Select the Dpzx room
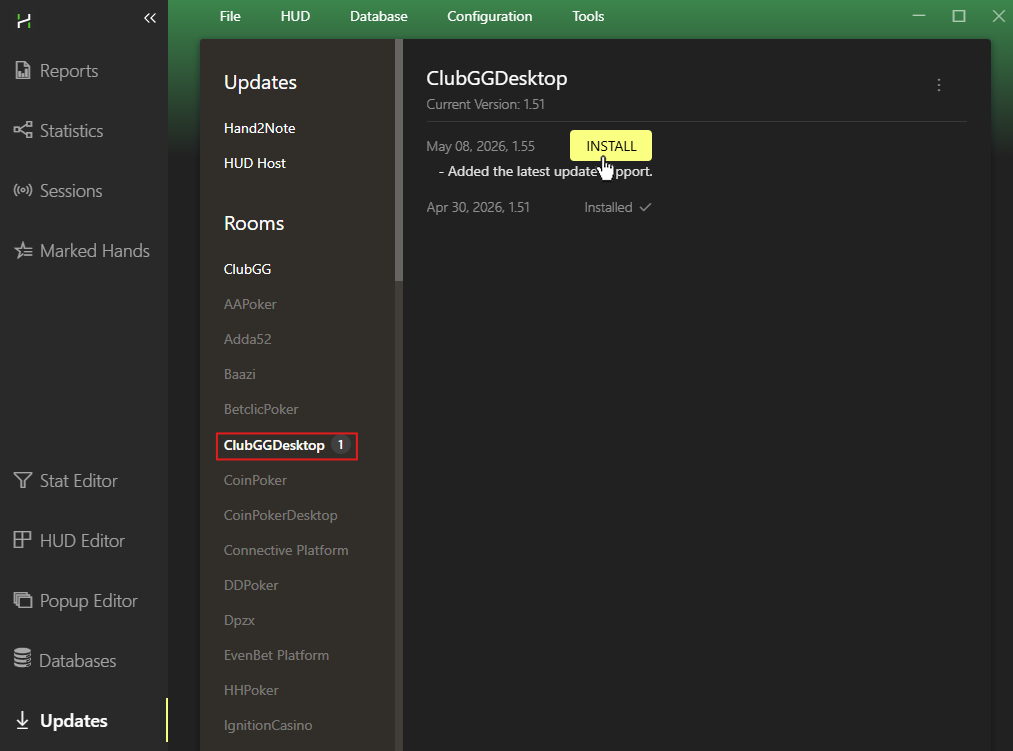The image size is (1013, 751). tap(239, 620)
